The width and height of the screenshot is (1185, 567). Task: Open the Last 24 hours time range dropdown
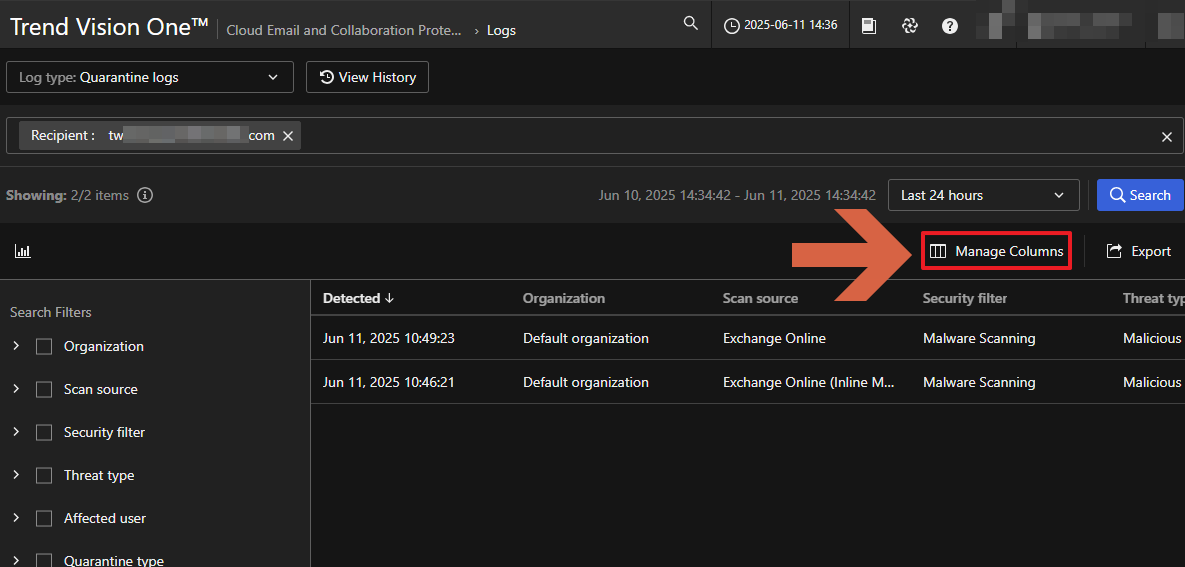[983, 195]
